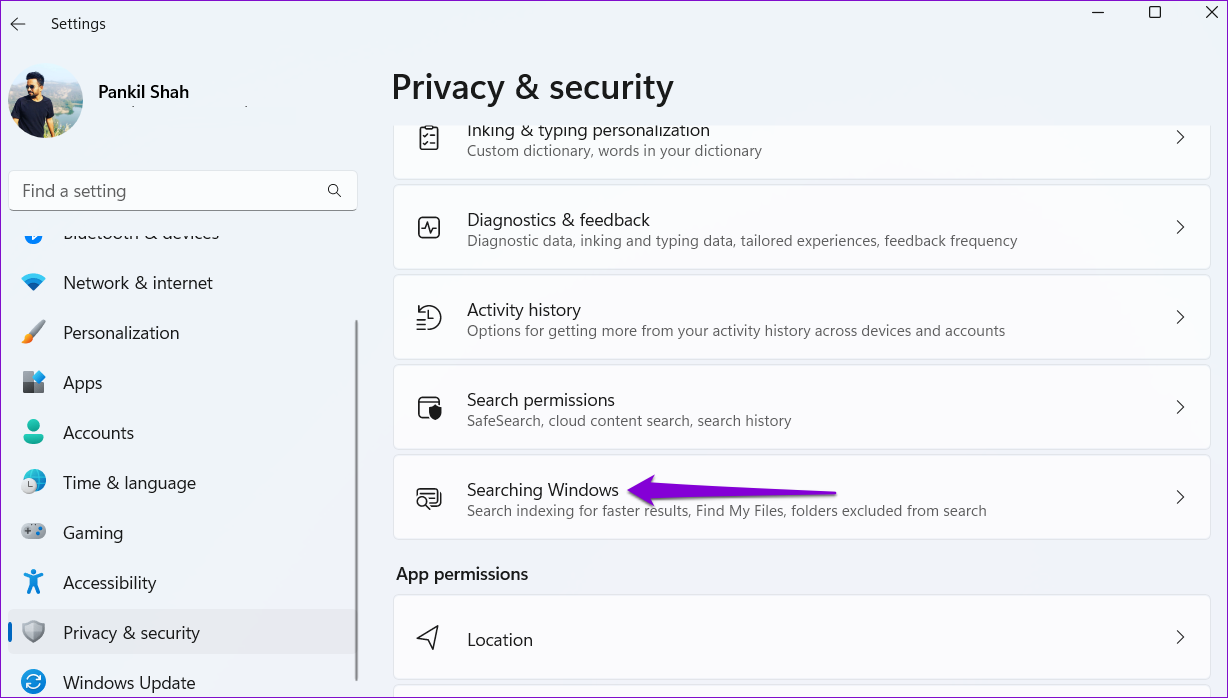1228x698 pixels.
Task: Expand Search permissions chevron
Action: pyautogui.click(x=1180, y=408)
